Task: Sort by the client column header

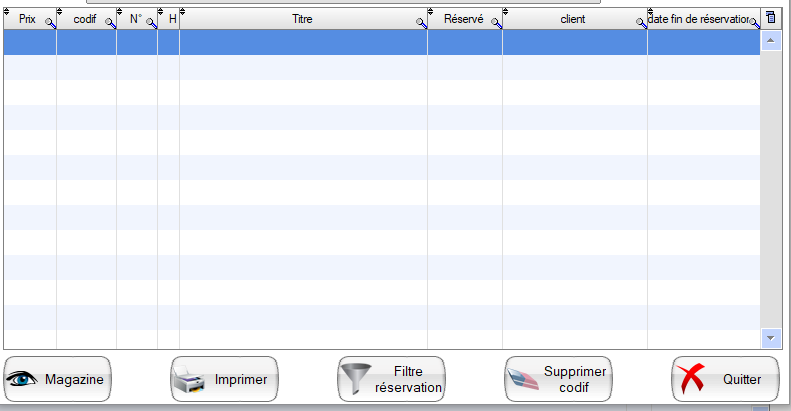Action: (573, 19)
